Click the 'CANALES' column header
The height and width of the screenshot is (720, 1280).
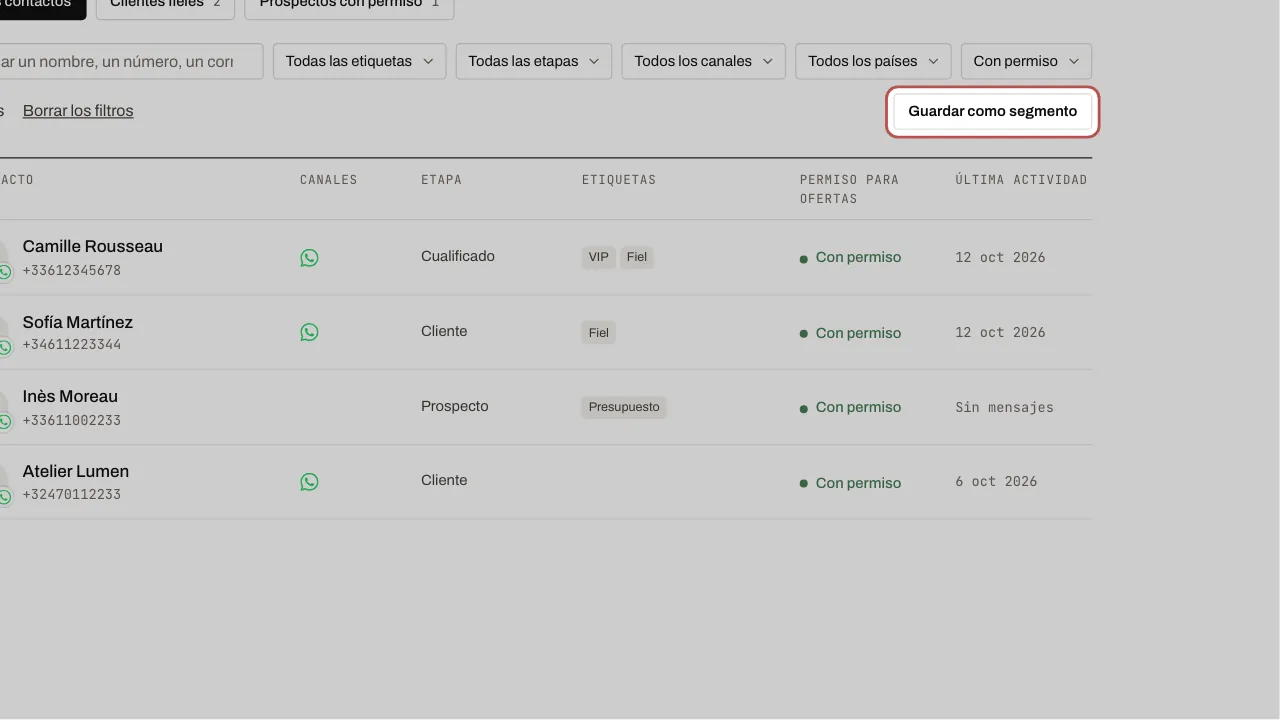329,180
